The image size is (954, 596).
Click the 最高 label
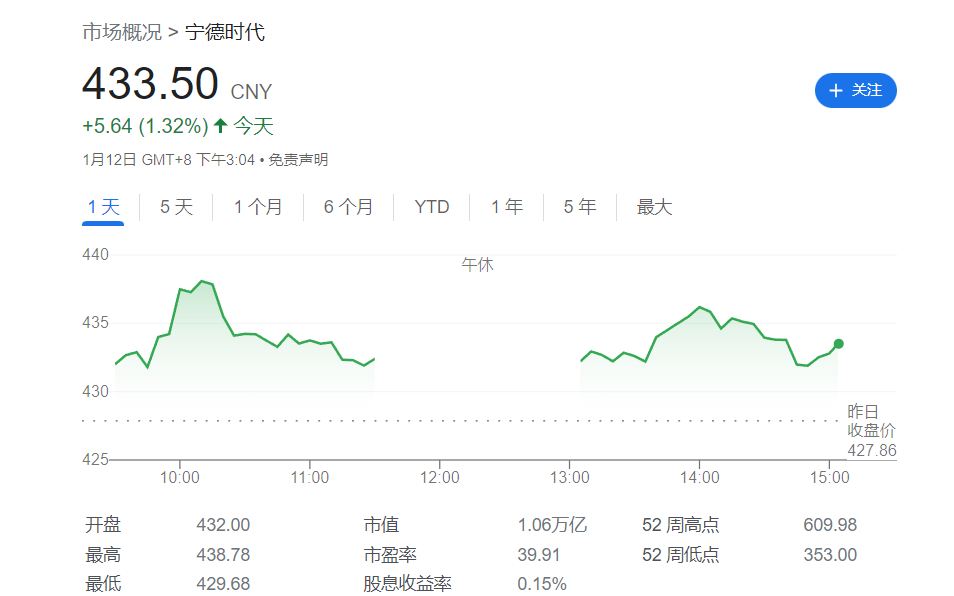click(x=103, y=555)
